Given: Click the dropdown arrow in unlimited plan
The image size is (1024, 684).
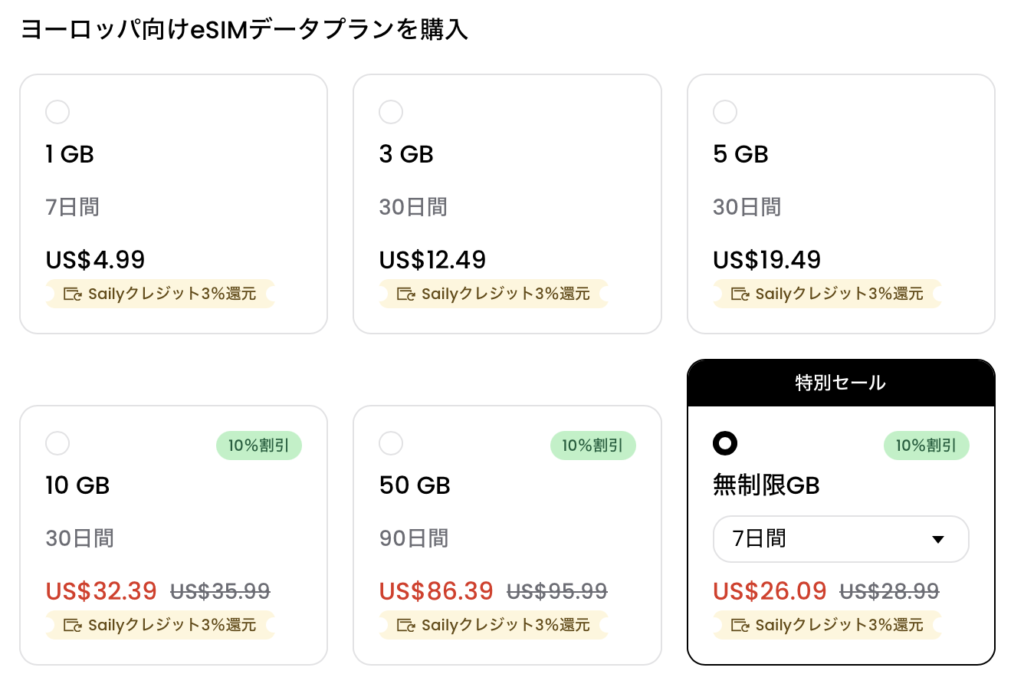Looking at the screenshot, I should [x=938, y=540].
